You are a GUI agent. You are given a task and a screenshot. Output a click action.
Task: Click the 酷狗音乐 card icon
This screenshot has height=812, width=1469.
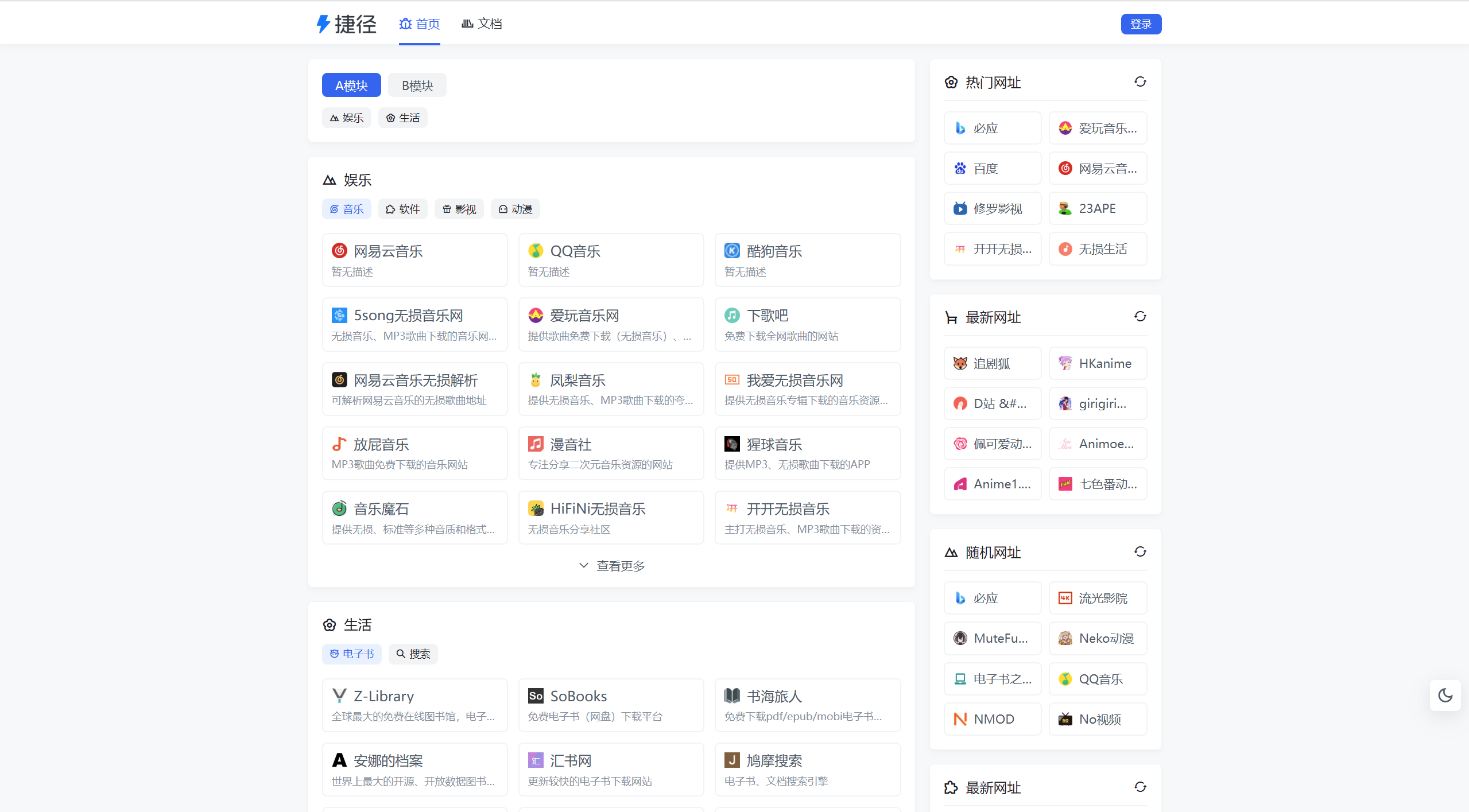pos(732,251)
